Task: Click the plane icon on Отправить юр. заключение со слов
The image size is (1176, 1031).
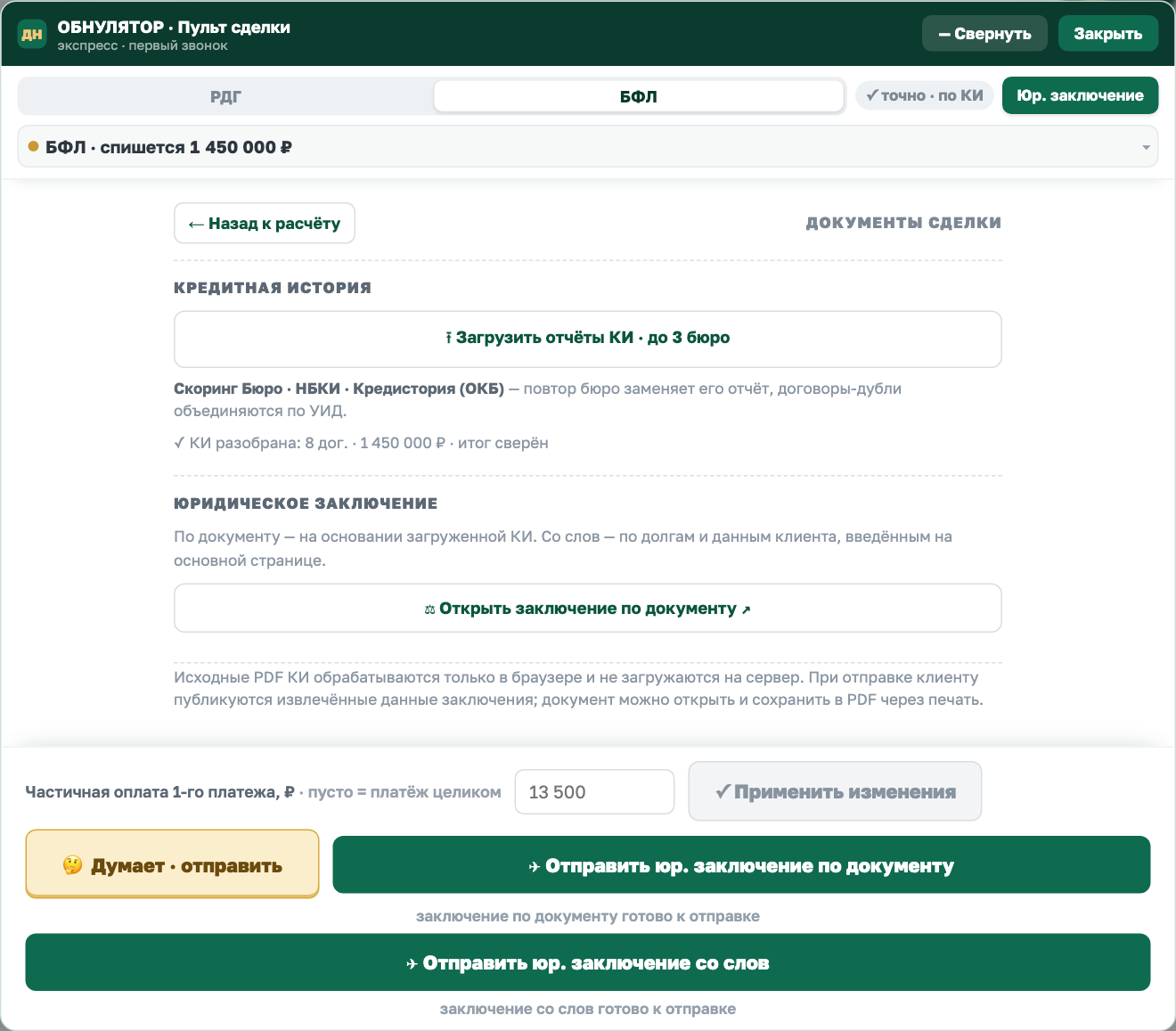Action: 412,963
